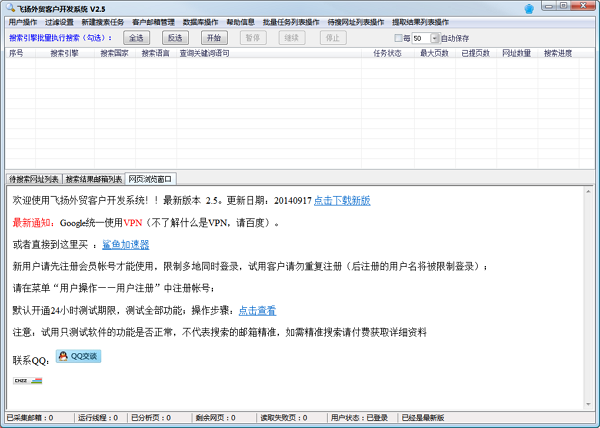Open the QQ交谈 chat button
600x428 pixels.
click(78, 356)
